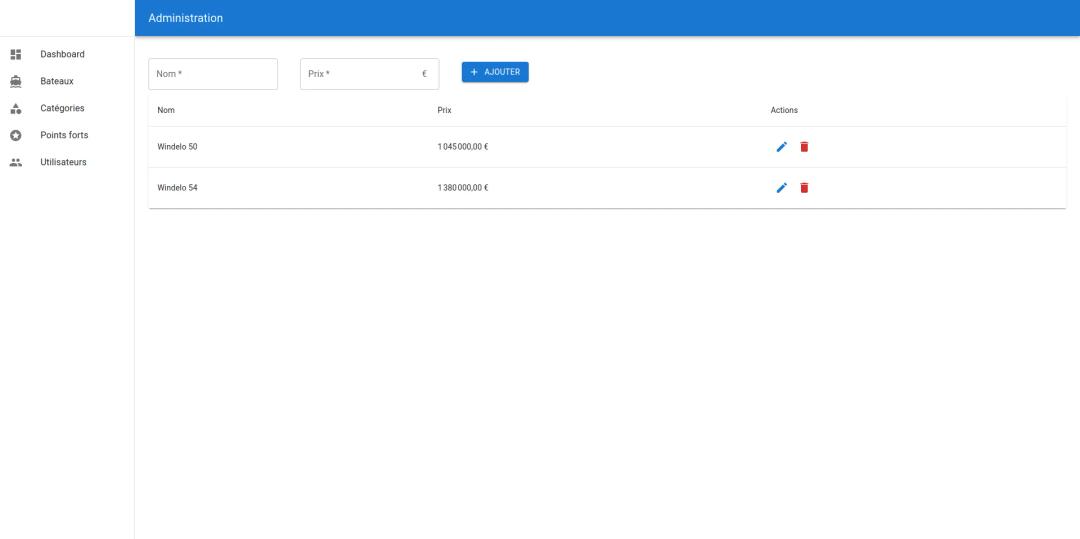
Task: Click the price 1 045 000,00 €
Action: (x=463, y=147)
